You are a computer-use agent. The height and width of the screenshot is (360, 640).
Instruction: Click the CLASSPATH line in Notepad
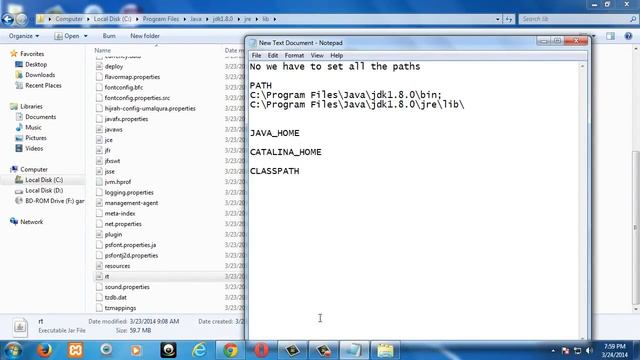[275, 171]
